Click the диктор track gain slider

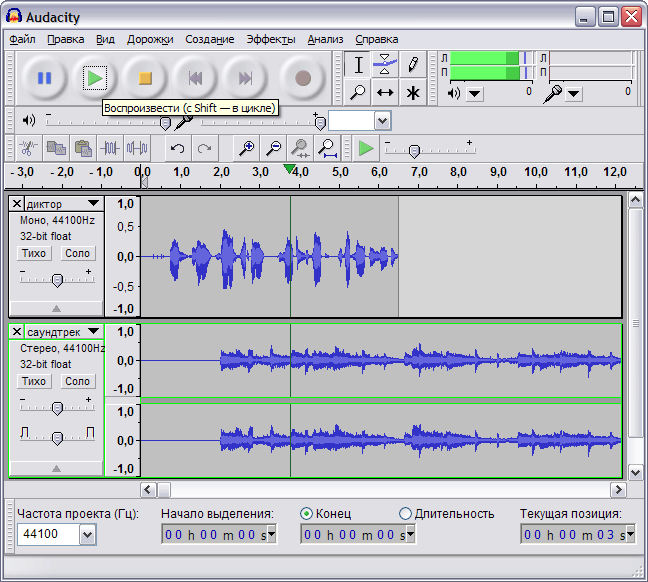57,279
